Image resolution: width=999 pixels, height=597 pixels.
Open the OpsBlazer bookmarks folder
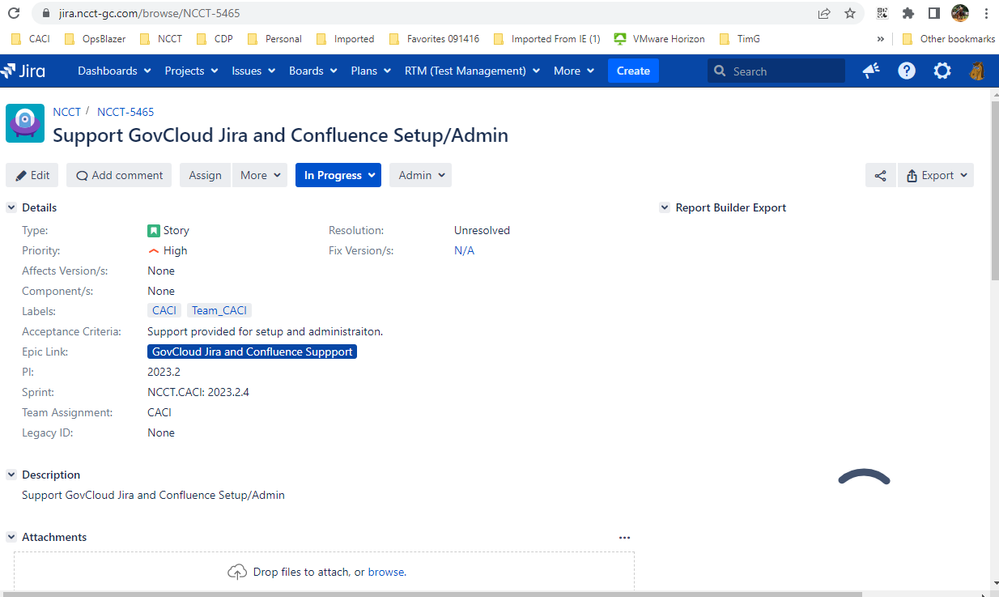pyautogui.click(x=95, y=39)
